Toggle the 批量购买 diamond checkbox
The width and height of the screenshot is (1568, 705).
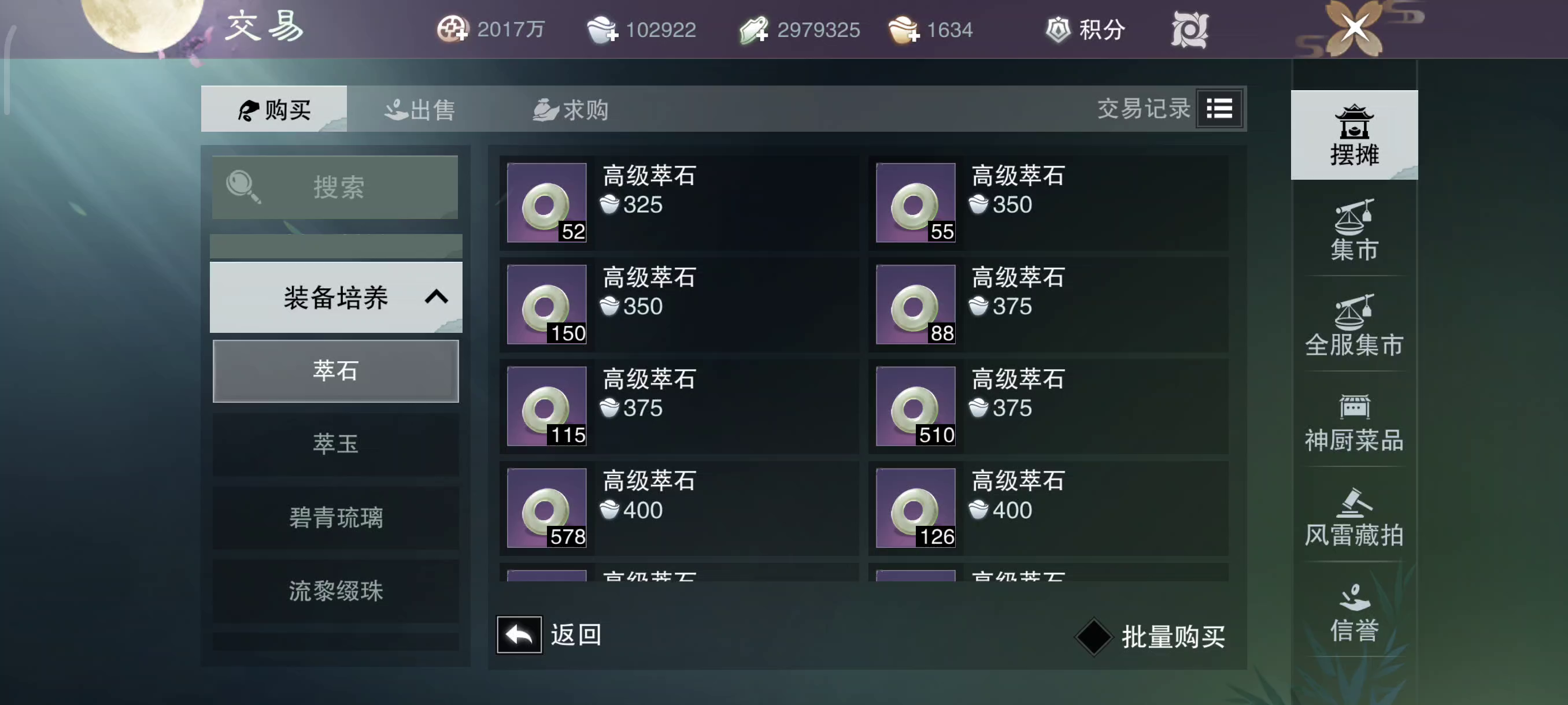[1094, 636]
